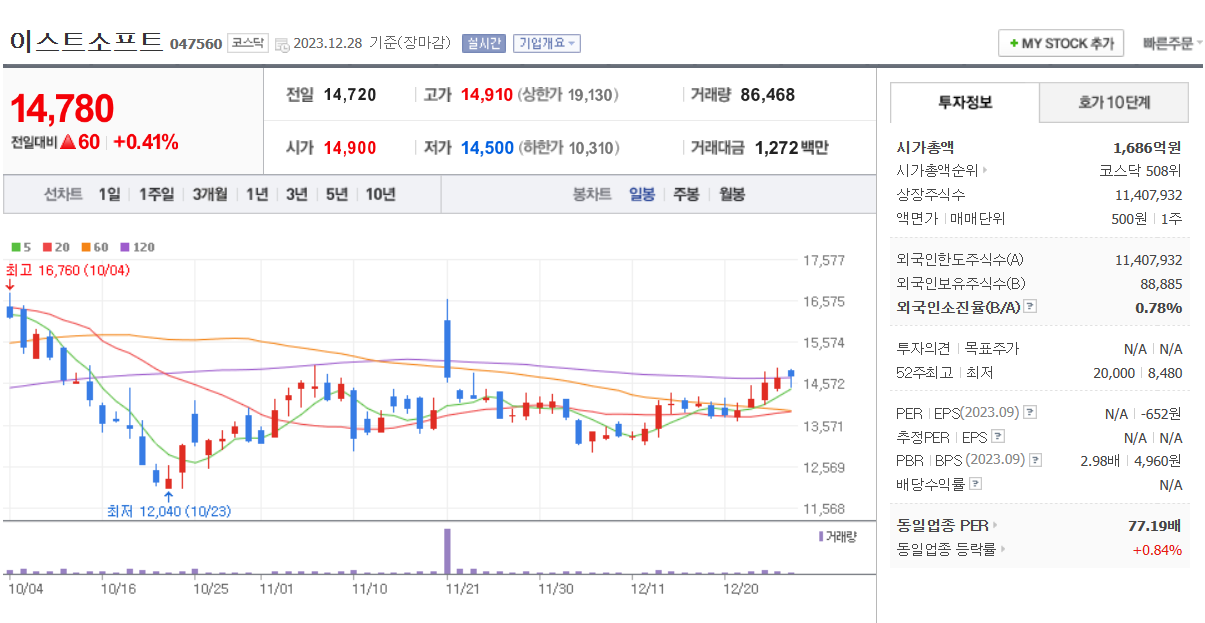Select the 주봉 candle chart

[686, 195]
